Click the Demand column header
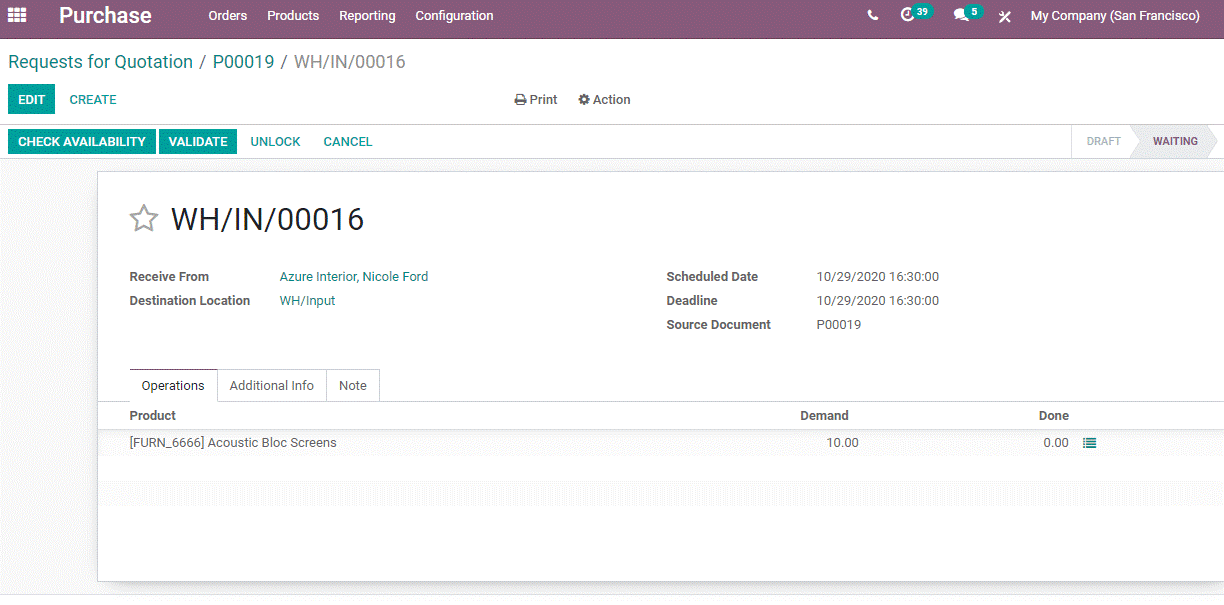This screenshot has width=1224, height=605. (824, 416)
